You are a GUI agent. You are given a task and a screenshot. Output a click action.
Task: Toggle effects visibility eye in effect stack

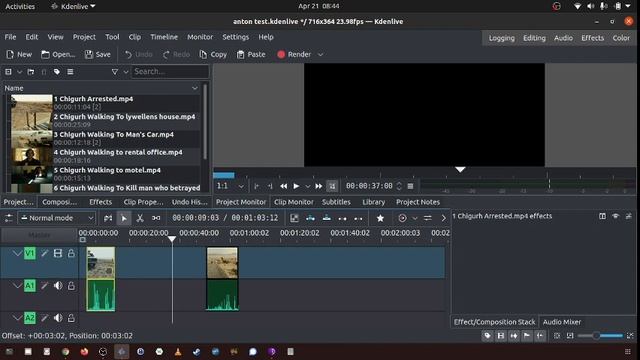pyautogui.click(x=616, y=216)
